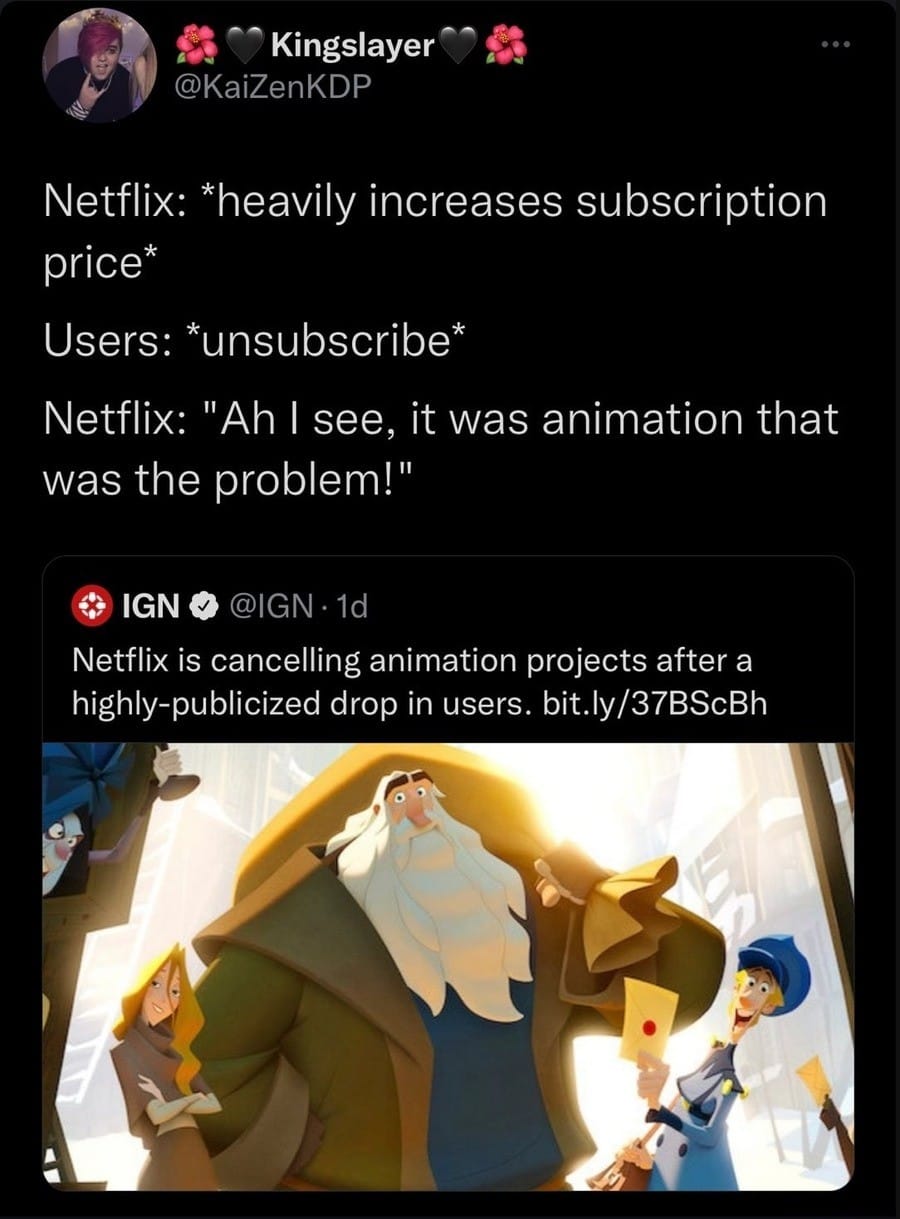This screenshot has height=1219, width=900.
Task: Click the red IGN logo avatar
Action: tap(91, 605)
